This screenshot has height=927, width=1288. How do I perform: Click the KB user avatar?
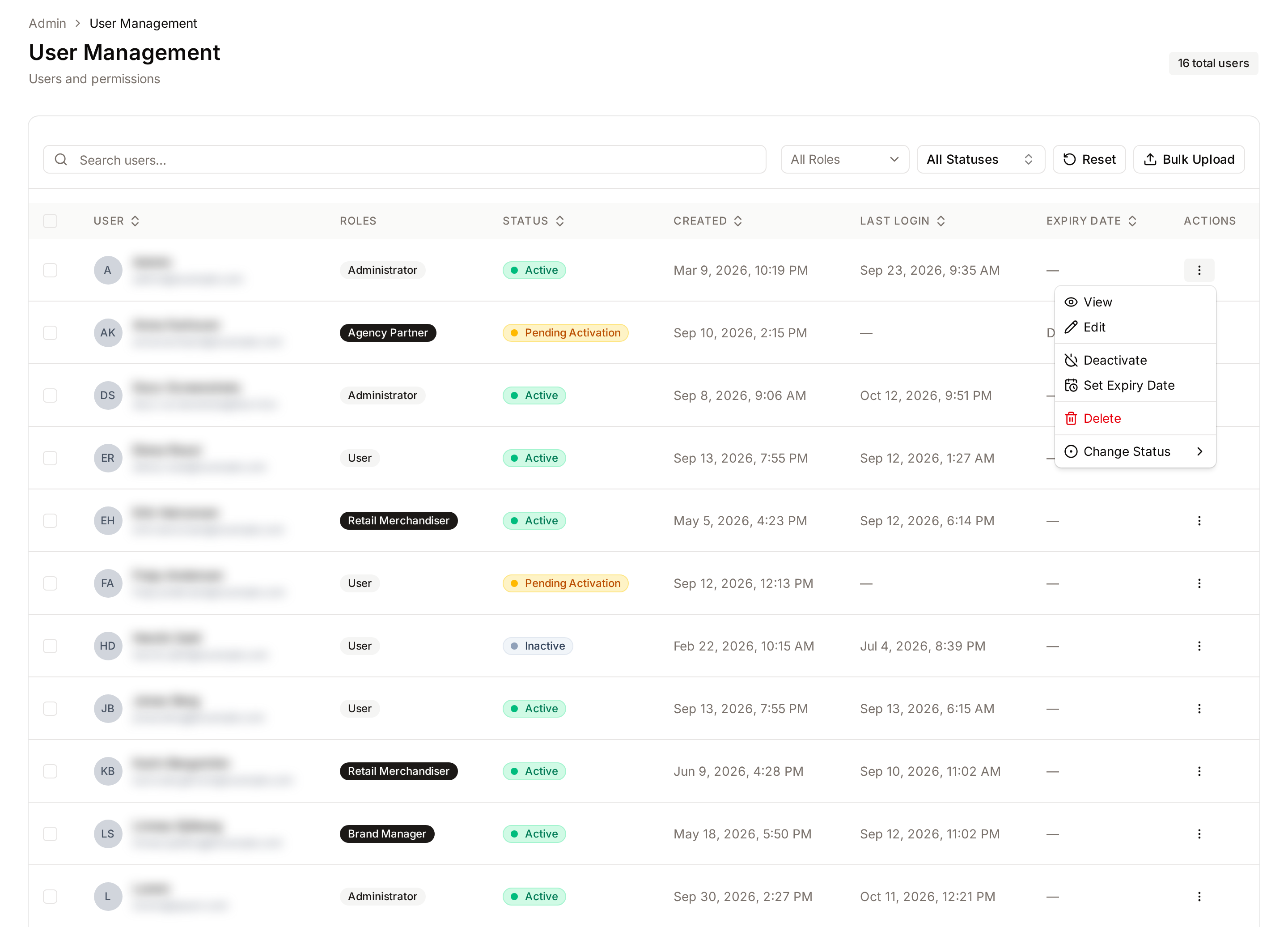point(108,771)
